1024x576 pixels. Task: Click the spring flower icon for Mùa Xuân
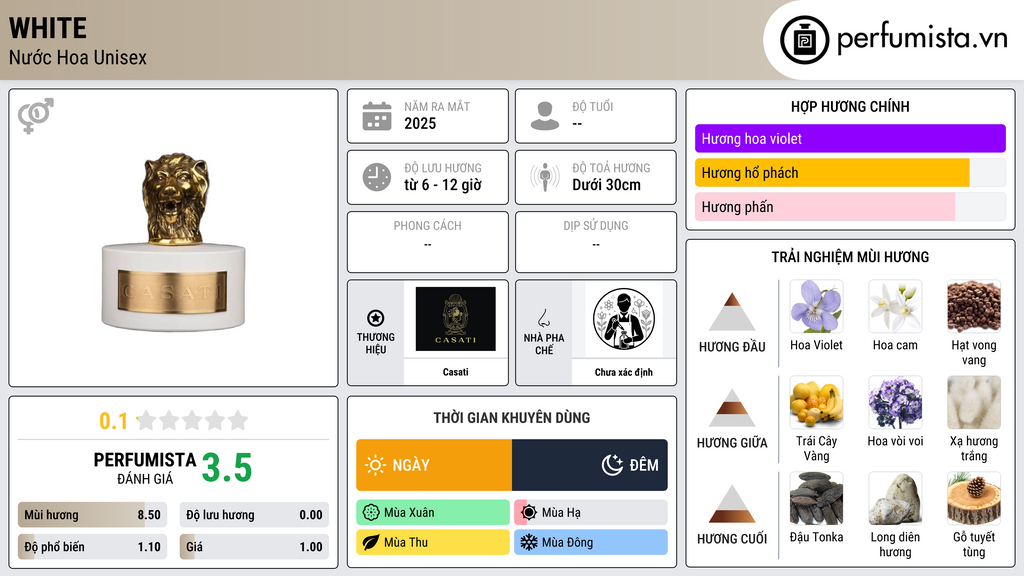click(371, 513)
